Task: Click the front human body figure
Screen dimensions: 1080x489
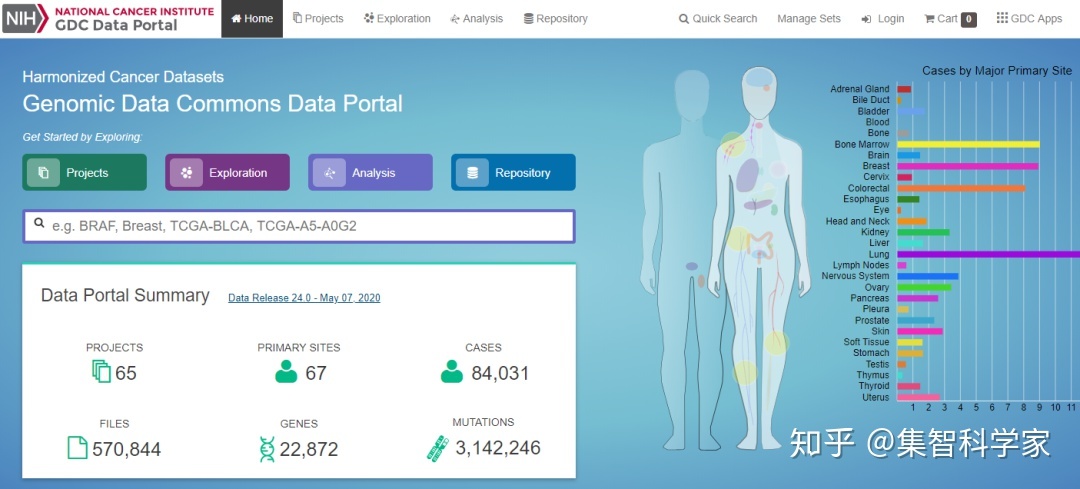Action: pyautogui.click(x=759, y=258)
